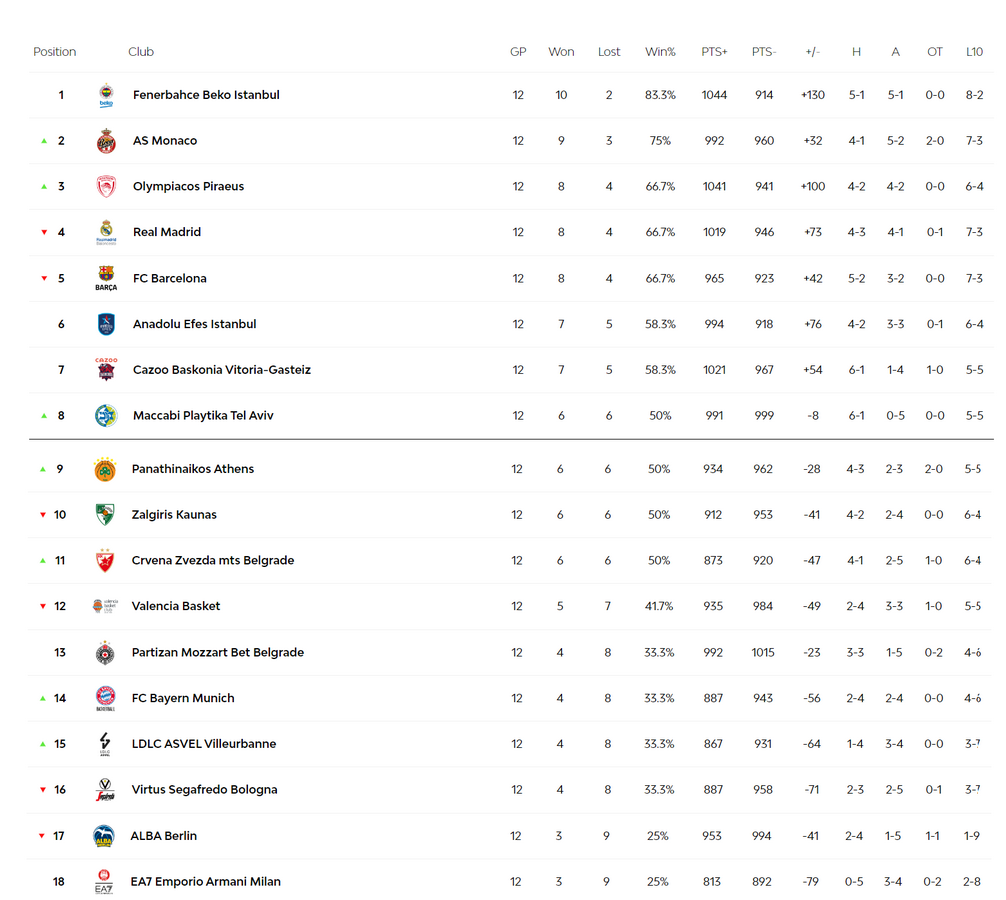Open the Partizan Mozzart Bet Belgrade link
The width and height of the screenshot is (1006, 900).
tap(217, 652)
